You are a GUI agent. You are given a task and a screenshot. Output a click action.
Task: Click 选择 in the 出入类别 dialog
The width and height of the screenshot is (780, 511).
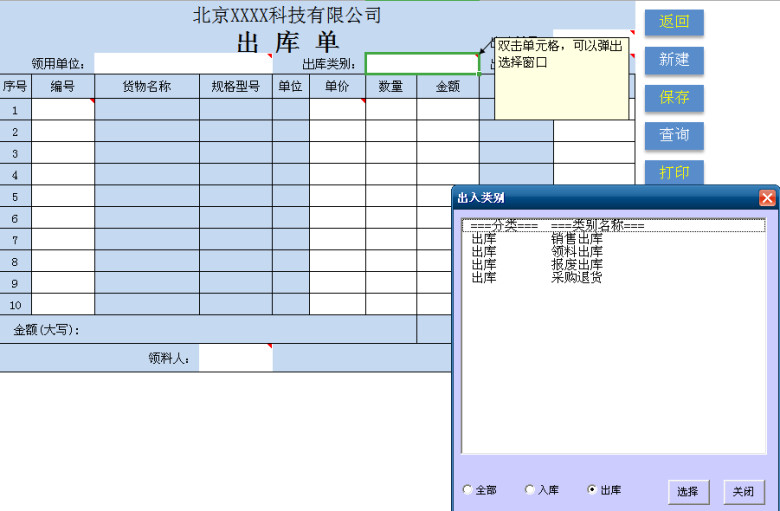click(688, 492)
